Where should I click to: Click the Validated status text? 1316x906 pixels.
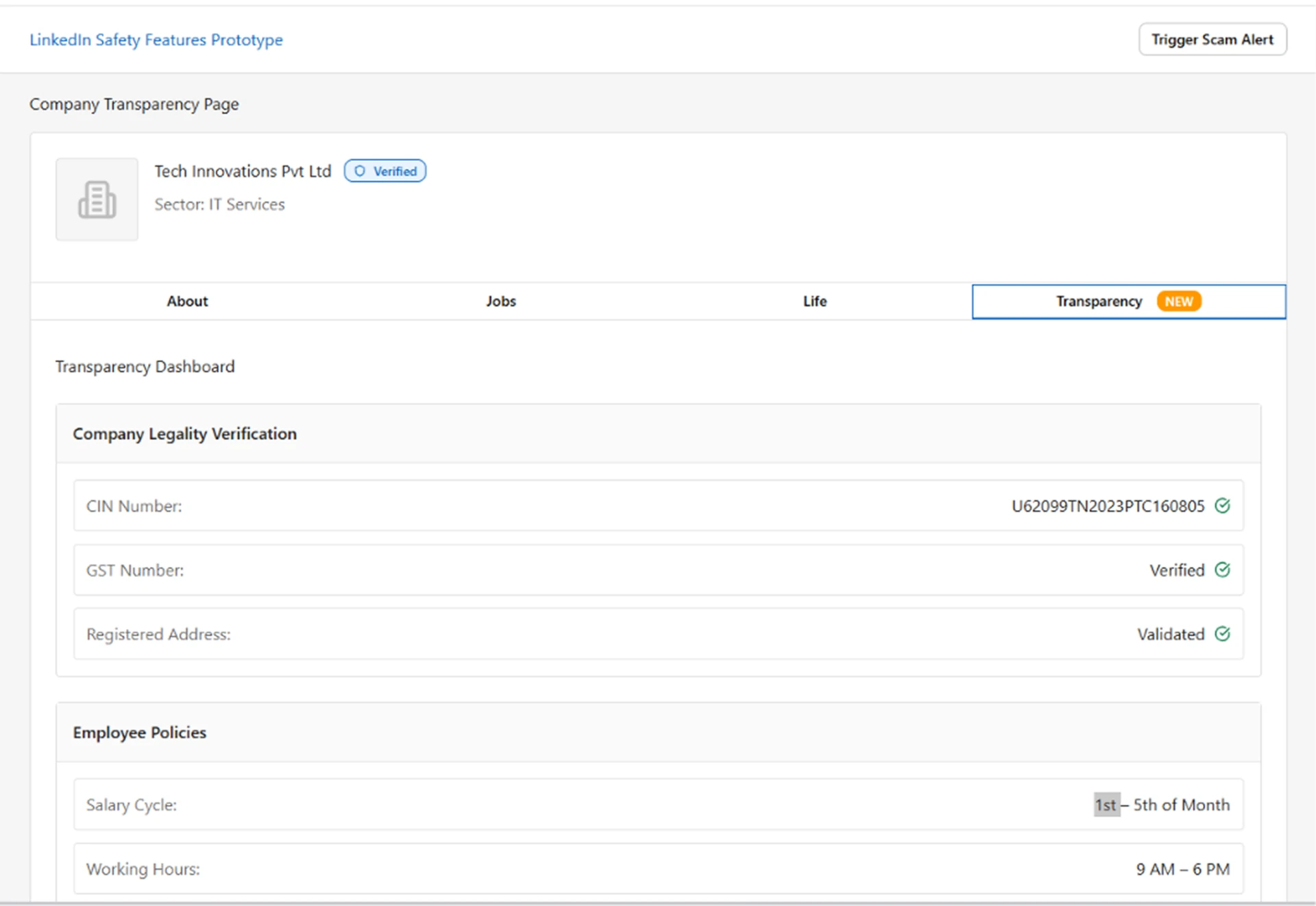coord(1171,635)
